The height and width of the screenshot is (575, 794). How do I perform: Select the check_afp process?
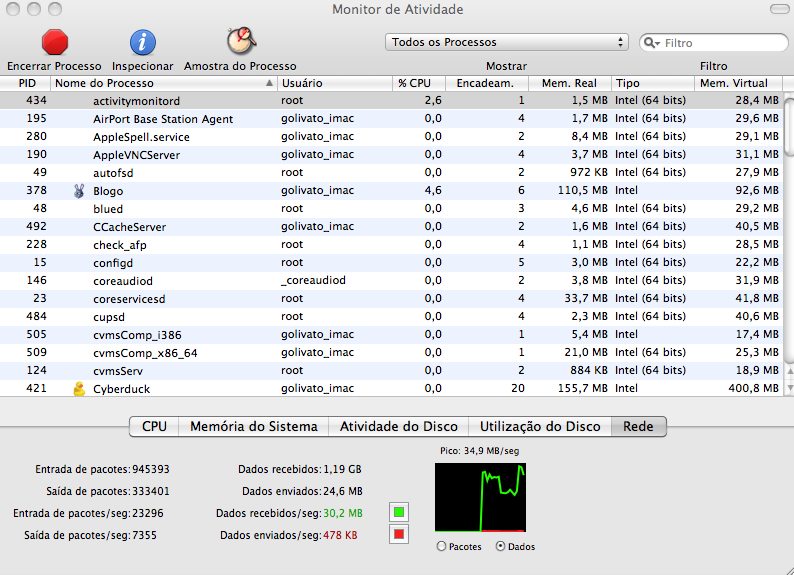pos(120,245)
